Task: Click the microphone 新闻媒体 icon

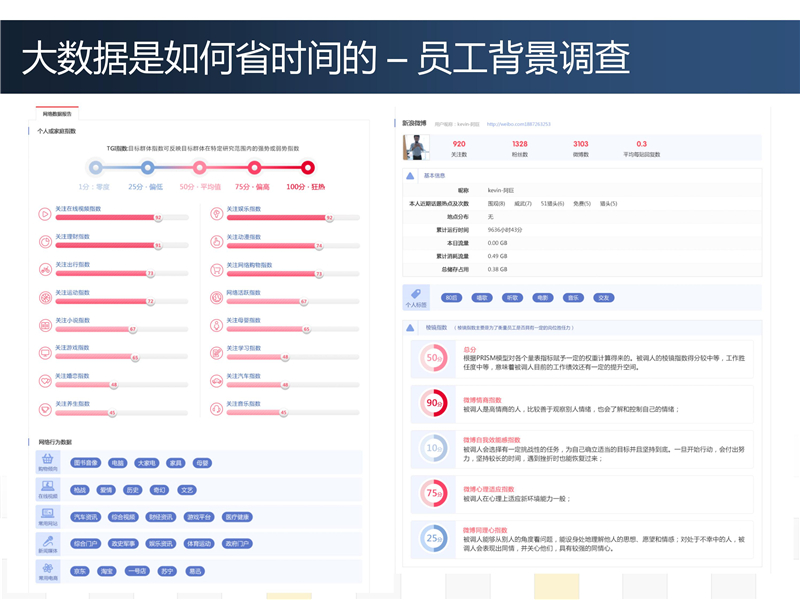Action: [47, 544]
